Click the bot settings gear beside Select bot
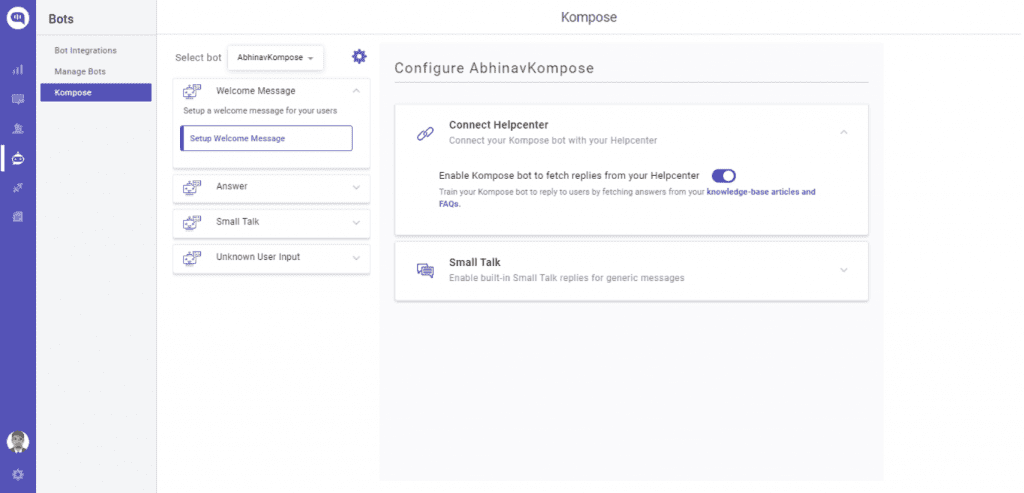The height and width of the screenshot is (493, 1024). click(x=359, y=56)
